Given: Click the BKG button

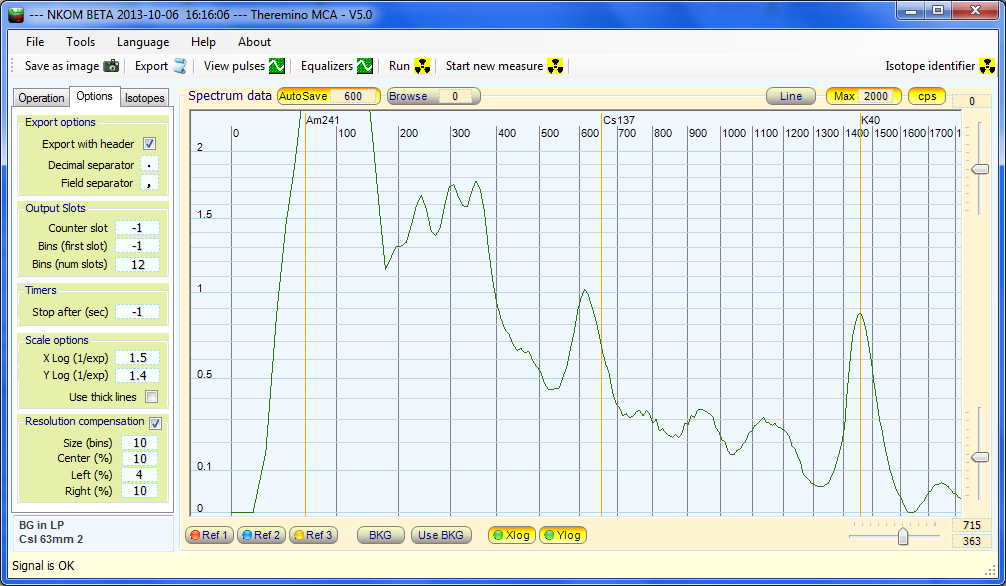Looking at the screenshot, I should (x=380, y=535).
